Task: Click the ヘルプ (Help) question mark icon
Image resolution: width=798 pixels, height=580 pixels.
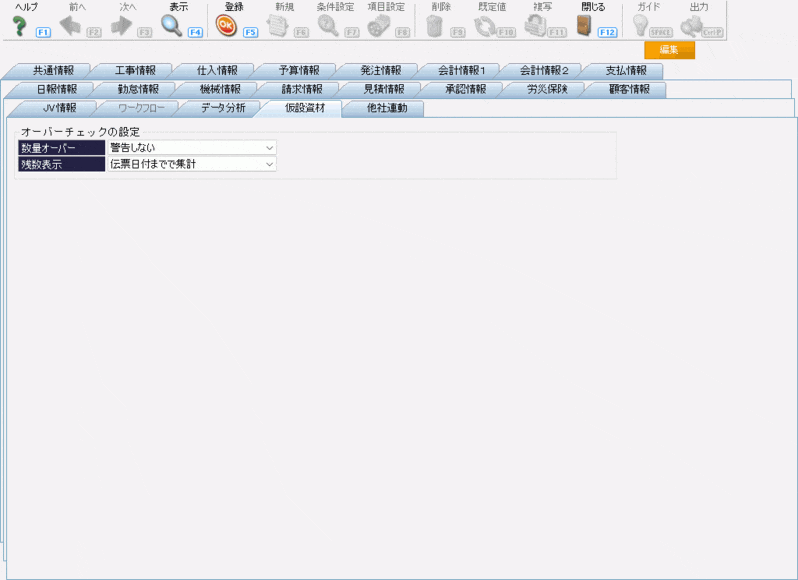Action: [18, 26]
